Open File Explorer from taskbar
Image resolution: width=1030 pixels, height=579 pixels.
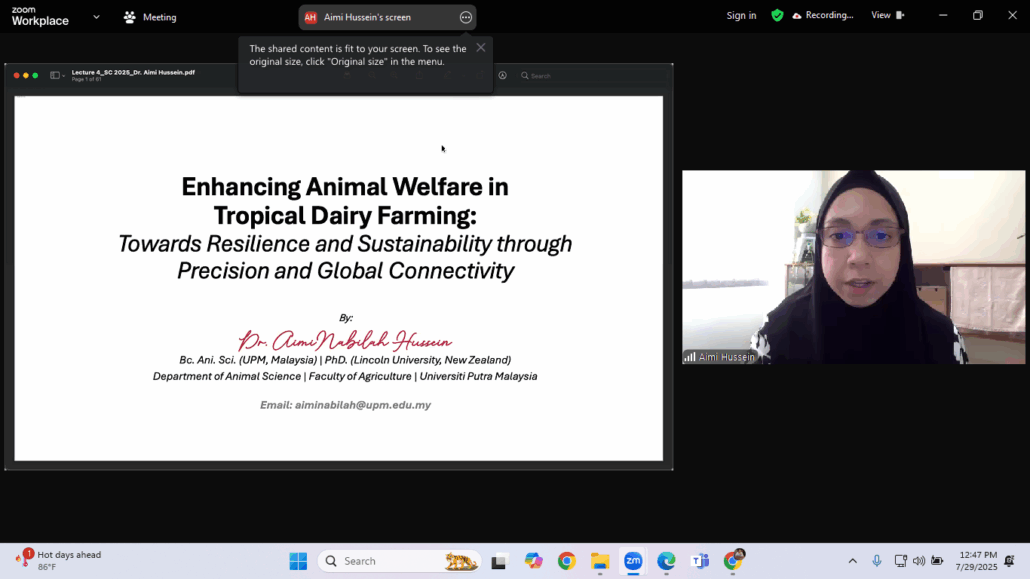600,561
